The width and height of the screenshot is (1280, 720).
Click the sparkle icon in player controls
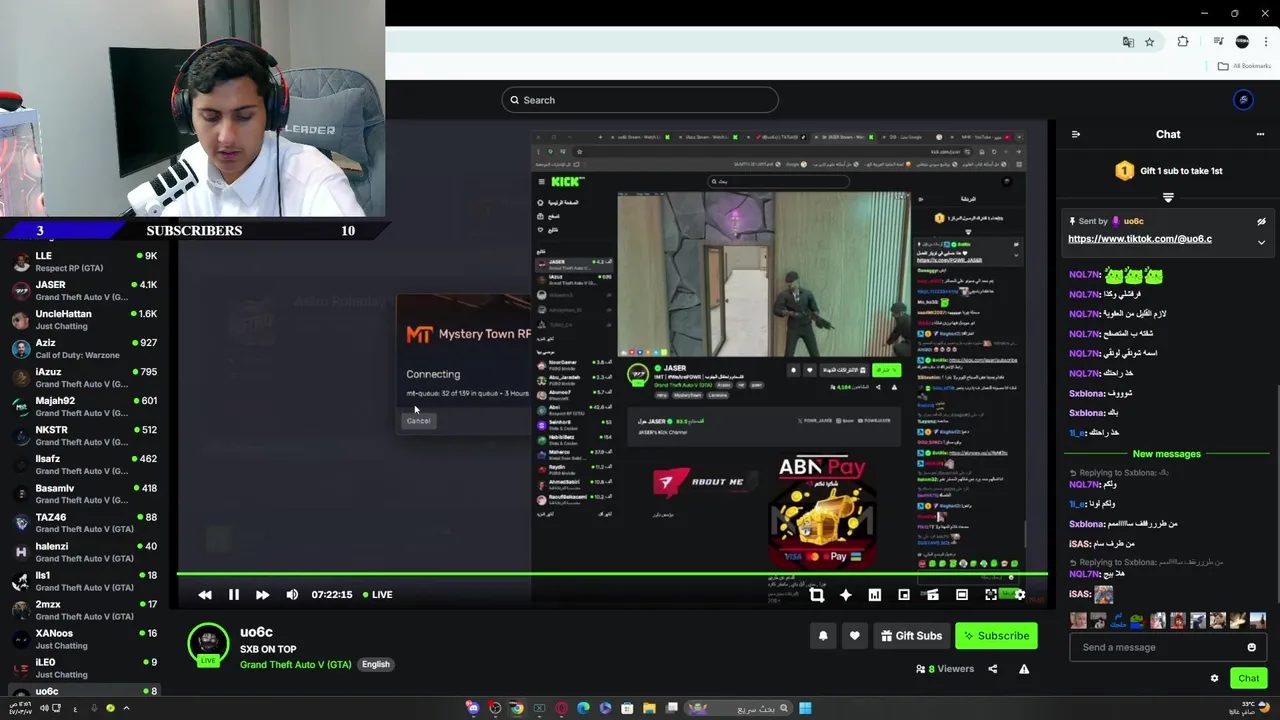click(846, 594)
